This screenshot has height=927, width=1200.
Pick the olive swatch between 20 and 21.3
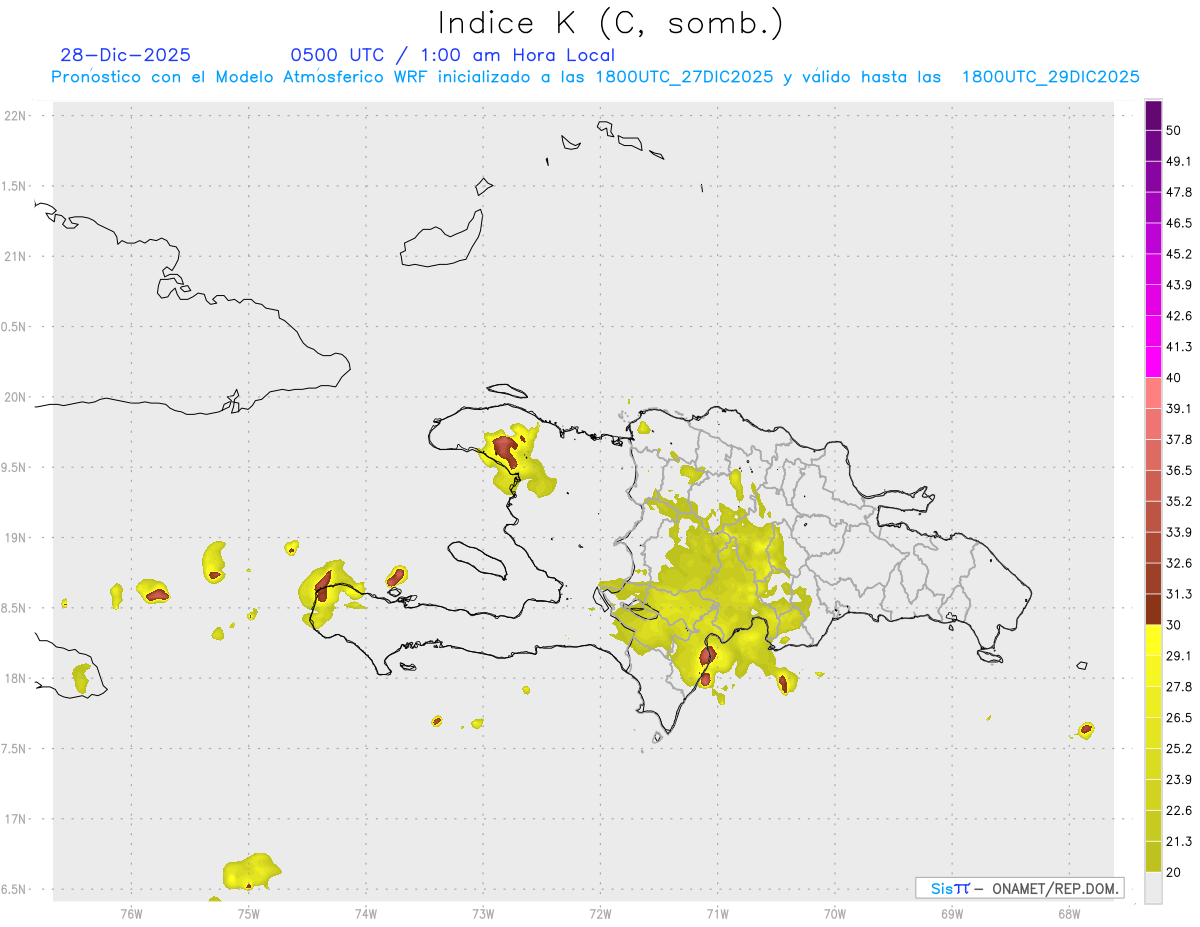click(x=1153, y=856)
